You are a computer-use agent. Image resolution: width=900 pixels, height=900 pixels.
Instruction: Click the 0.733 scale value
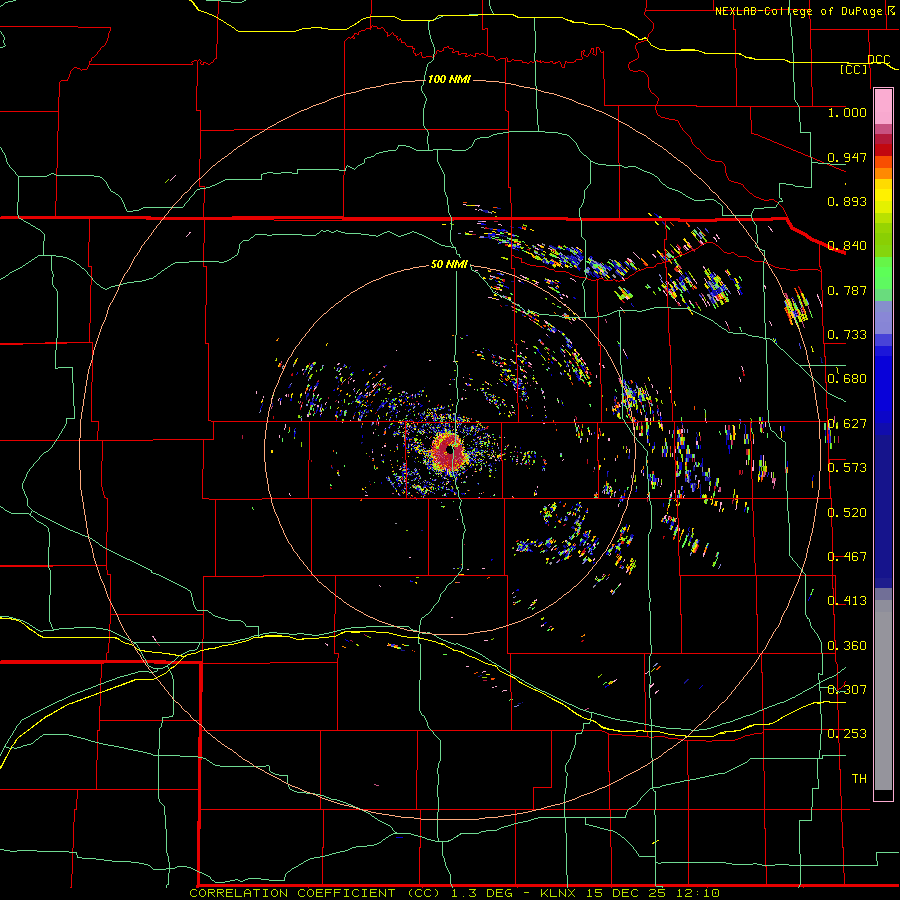click(847, 335)
